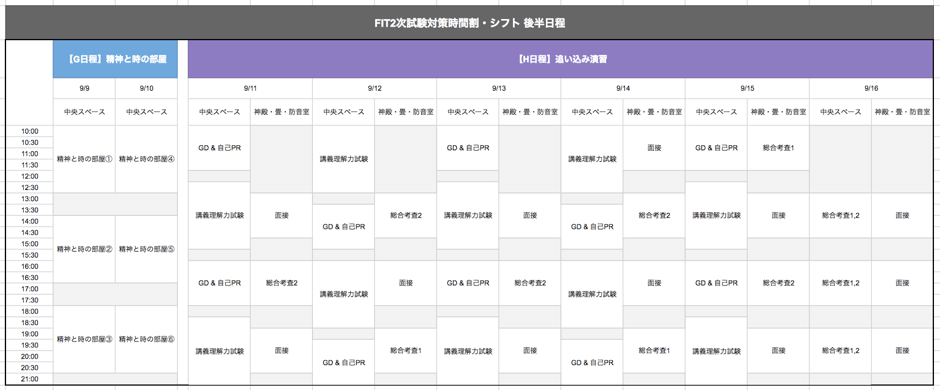The height and width of the screenshot is (390, 940).
Task: Select the 18:00 time row label
Action: coord(29,312)
